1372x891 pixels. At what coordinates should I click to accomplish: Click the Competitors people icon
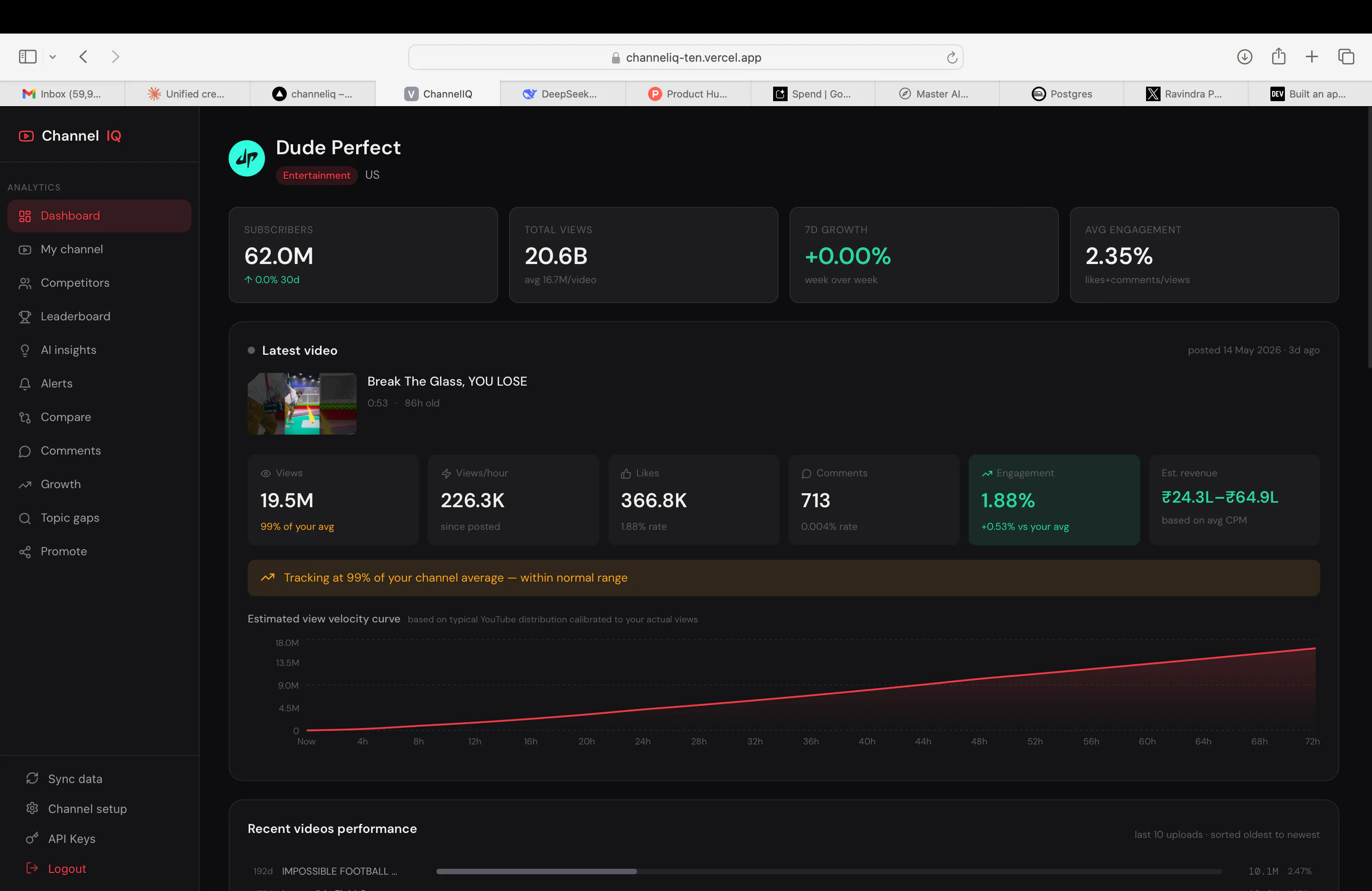(x=25, y=283)
